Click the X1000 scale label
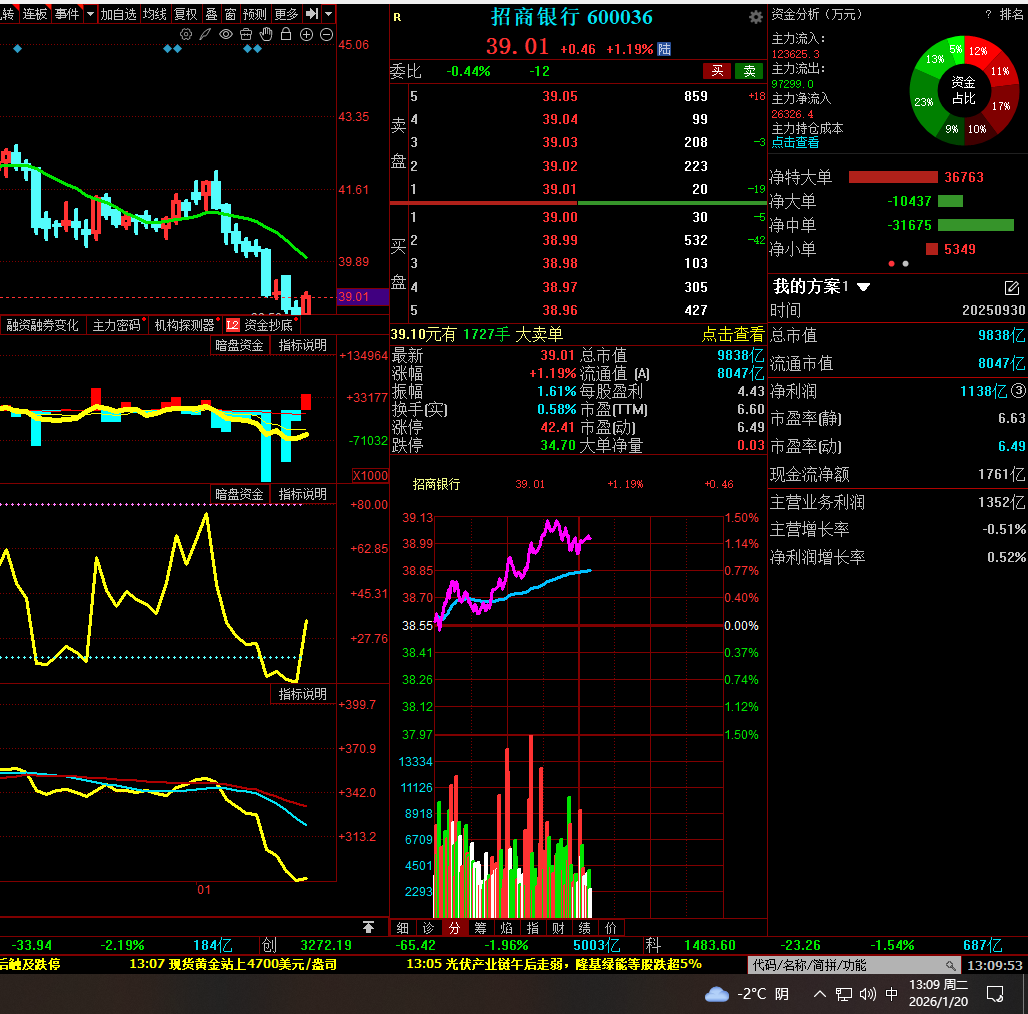The height and width of the screenshot is (1014, 1028). [370, 476]
